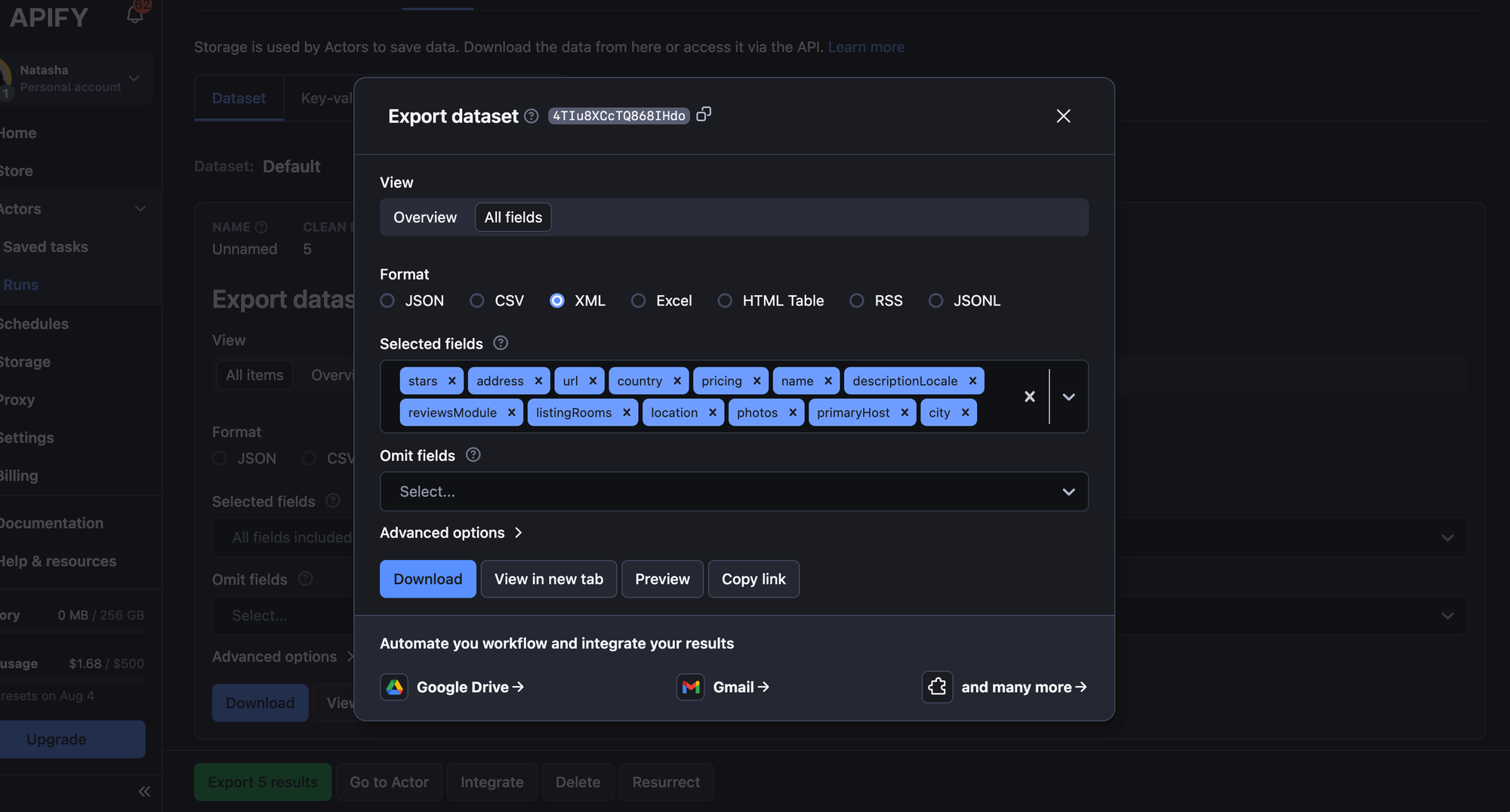Click the copy icon beside dataset ID
1510x812 pixels.
(x=704, y=115)
